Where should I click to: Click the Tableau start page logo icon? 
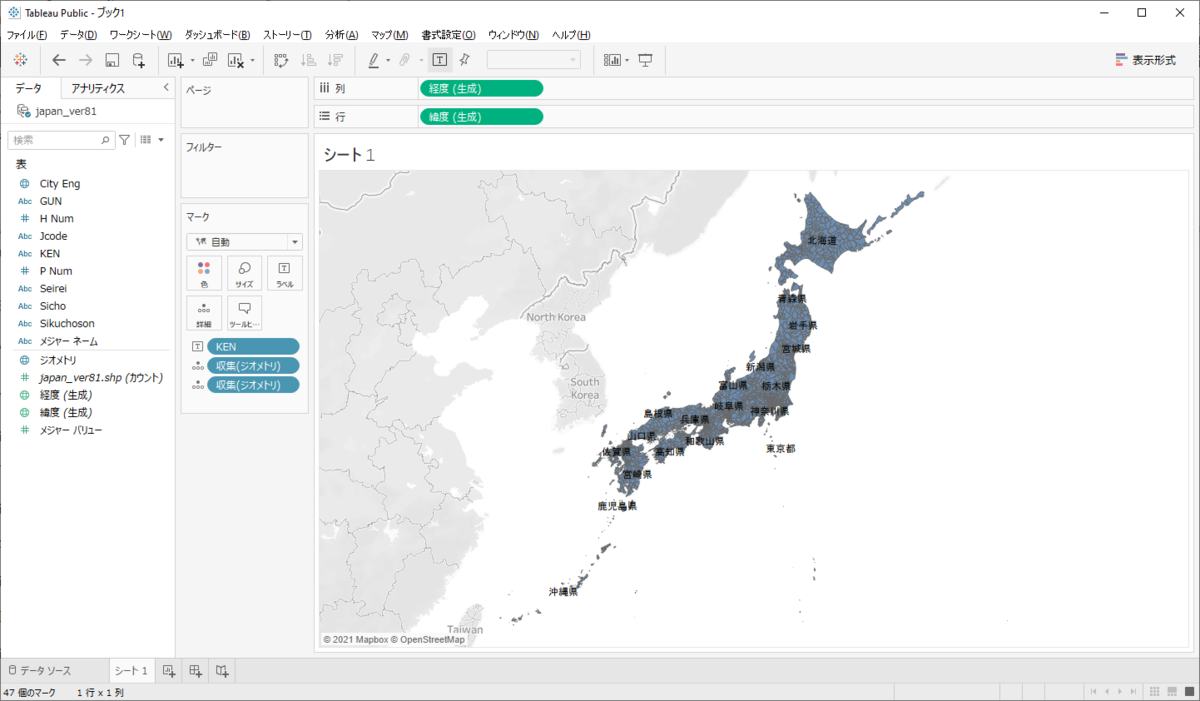pyautogui.click(x=20, y=60)
